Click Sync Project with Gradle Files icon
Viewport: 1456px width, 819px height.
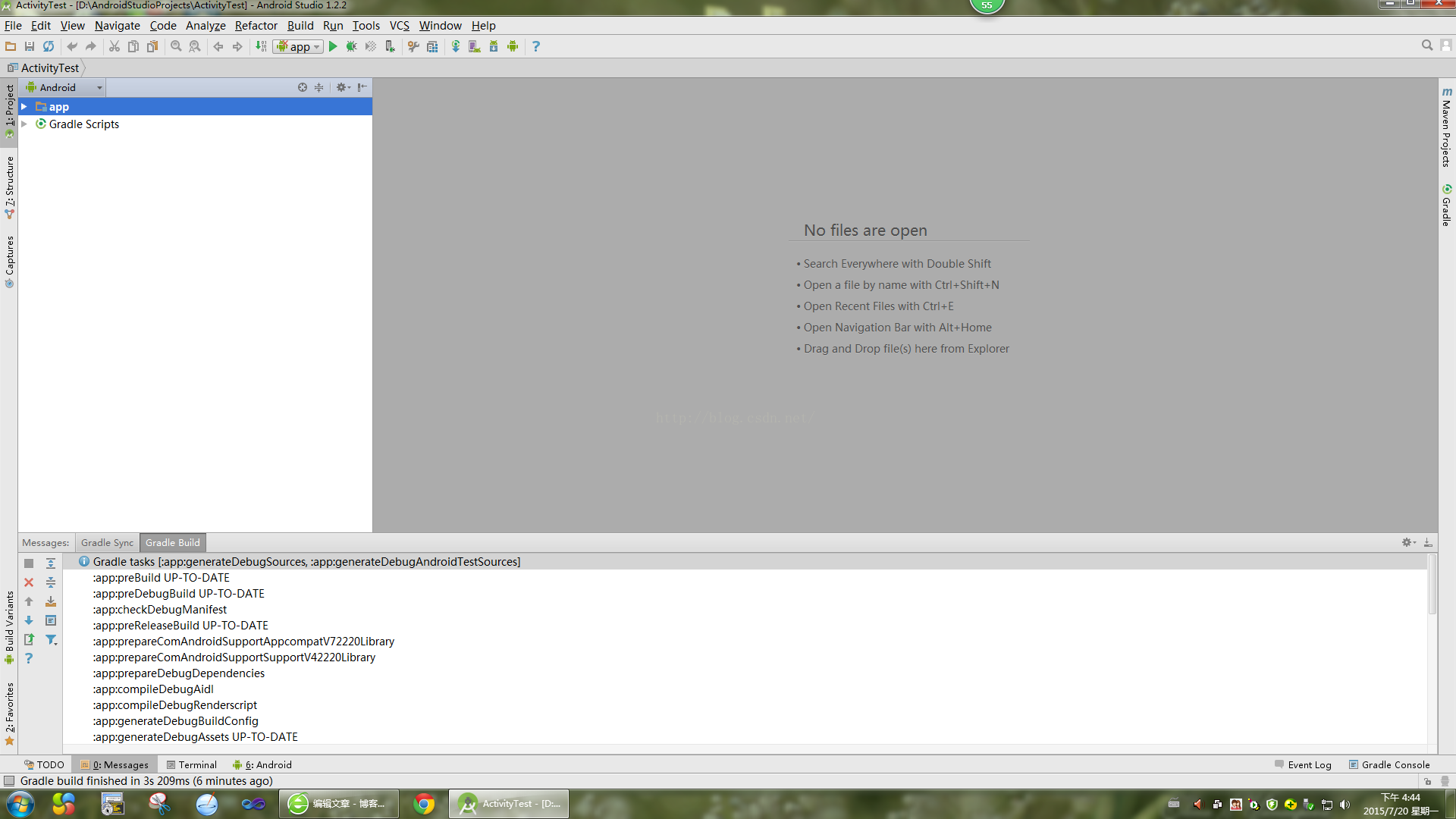[x=456, y=46]
